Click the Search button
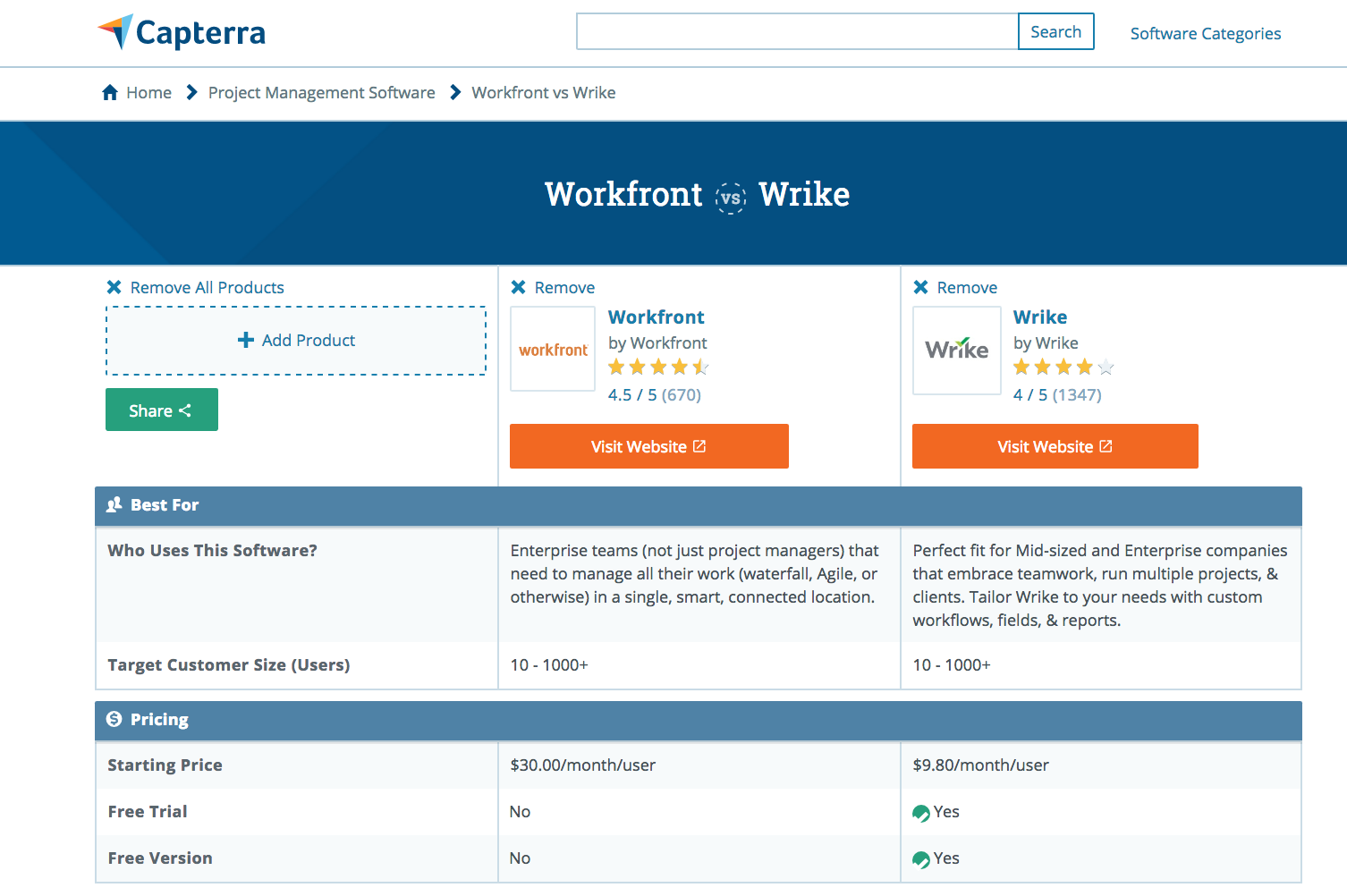Viewport: 1347px width, 896px height. coord(1056,31)
